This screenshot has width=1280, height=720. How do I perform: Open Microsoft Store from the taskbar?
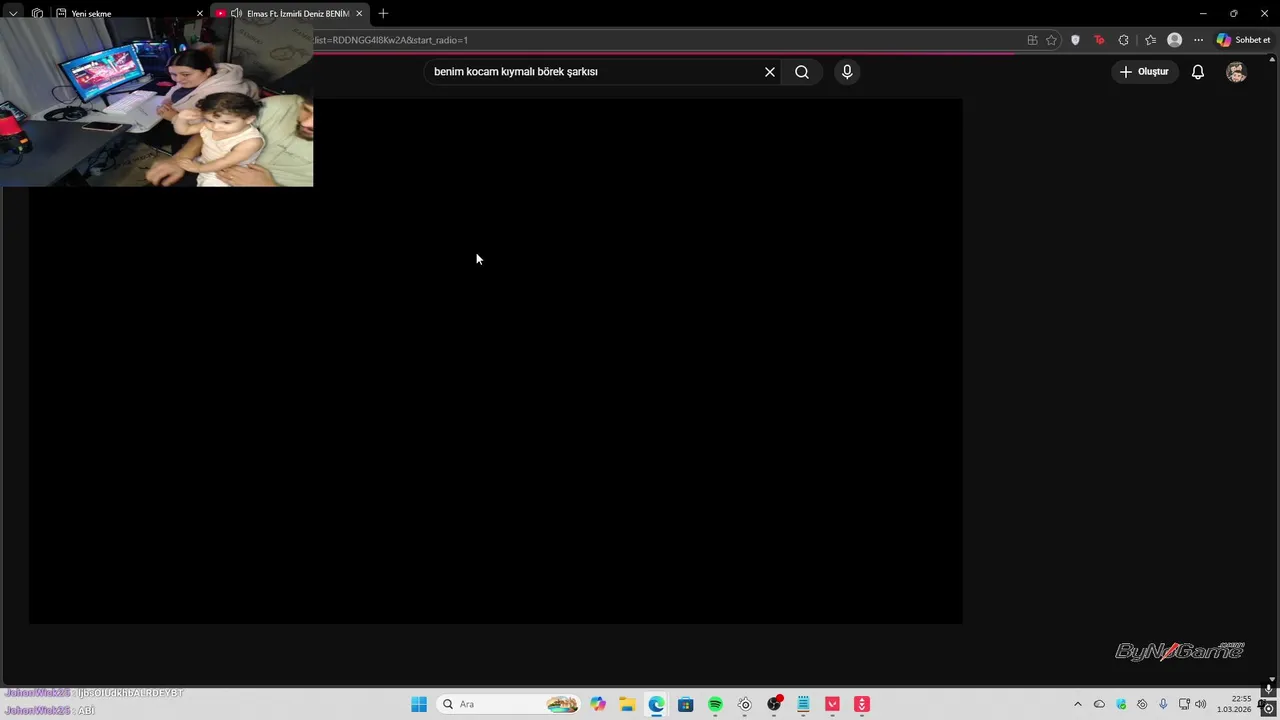pyautogui.click(x=685, y=704)
